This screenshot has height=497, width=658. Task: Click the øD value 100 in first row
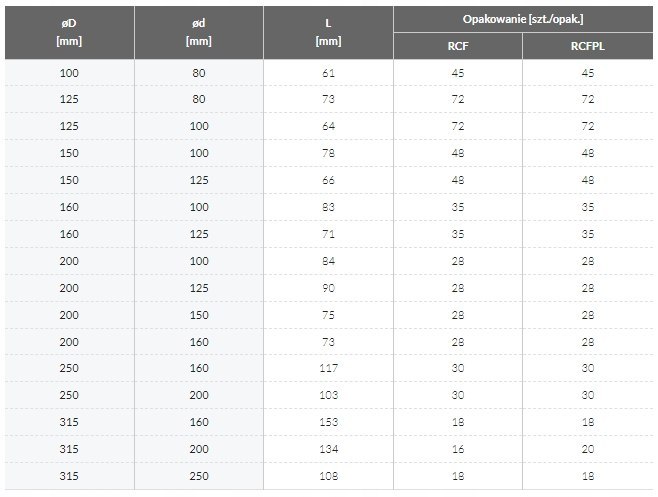click(x=69, y=72)
